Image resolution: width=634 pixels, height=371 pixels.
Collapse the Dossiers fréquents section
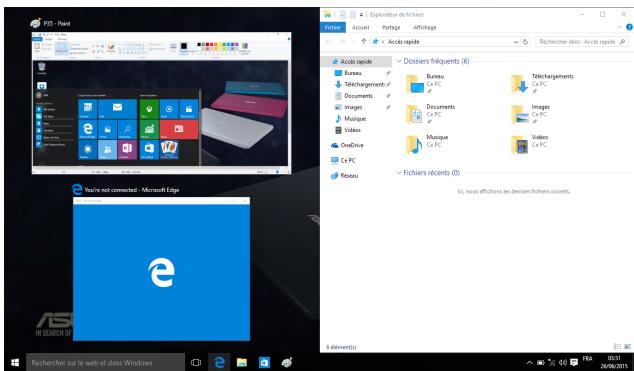coord(399,61)
